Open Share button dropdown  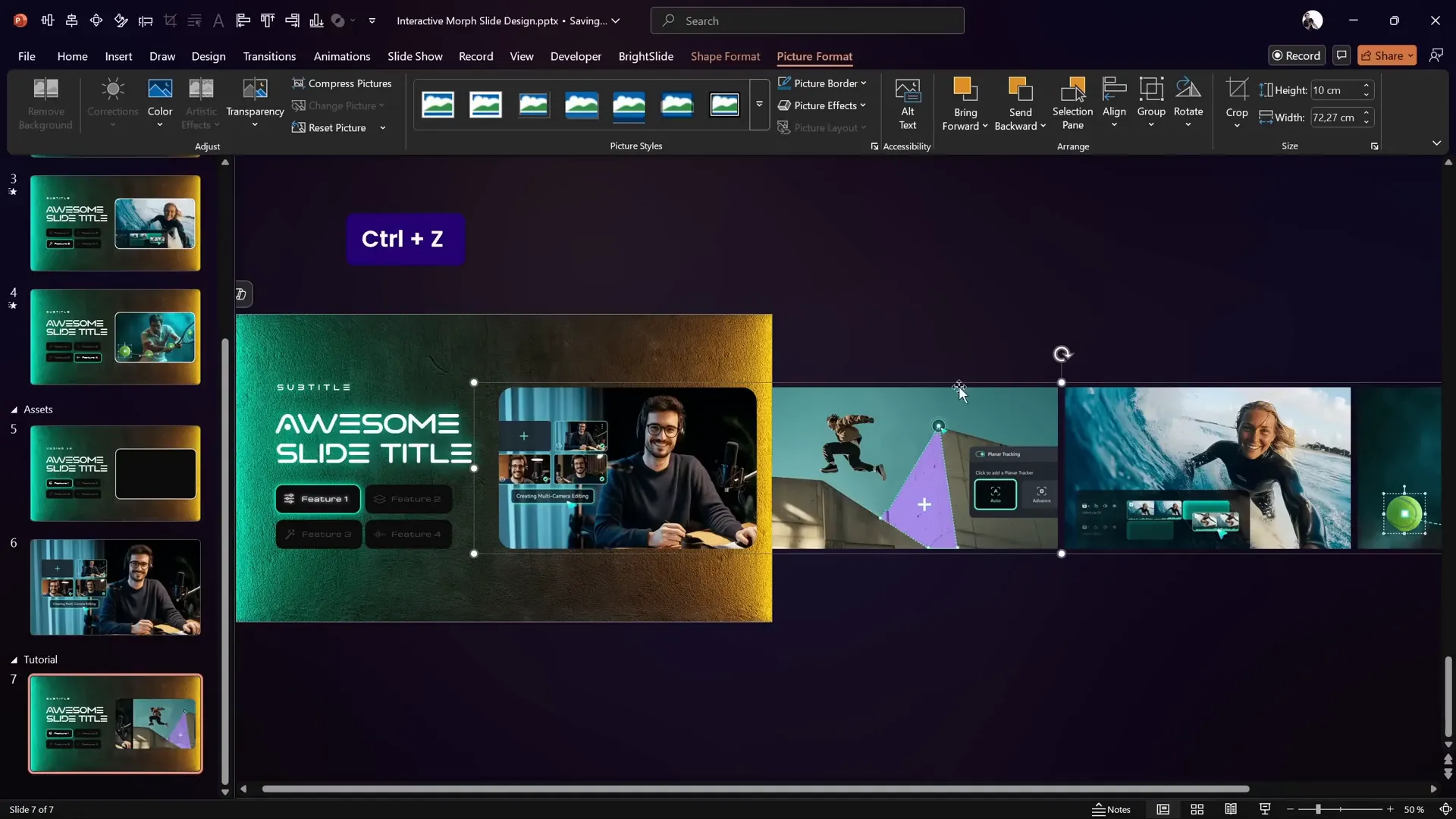tap(1410, 55)
